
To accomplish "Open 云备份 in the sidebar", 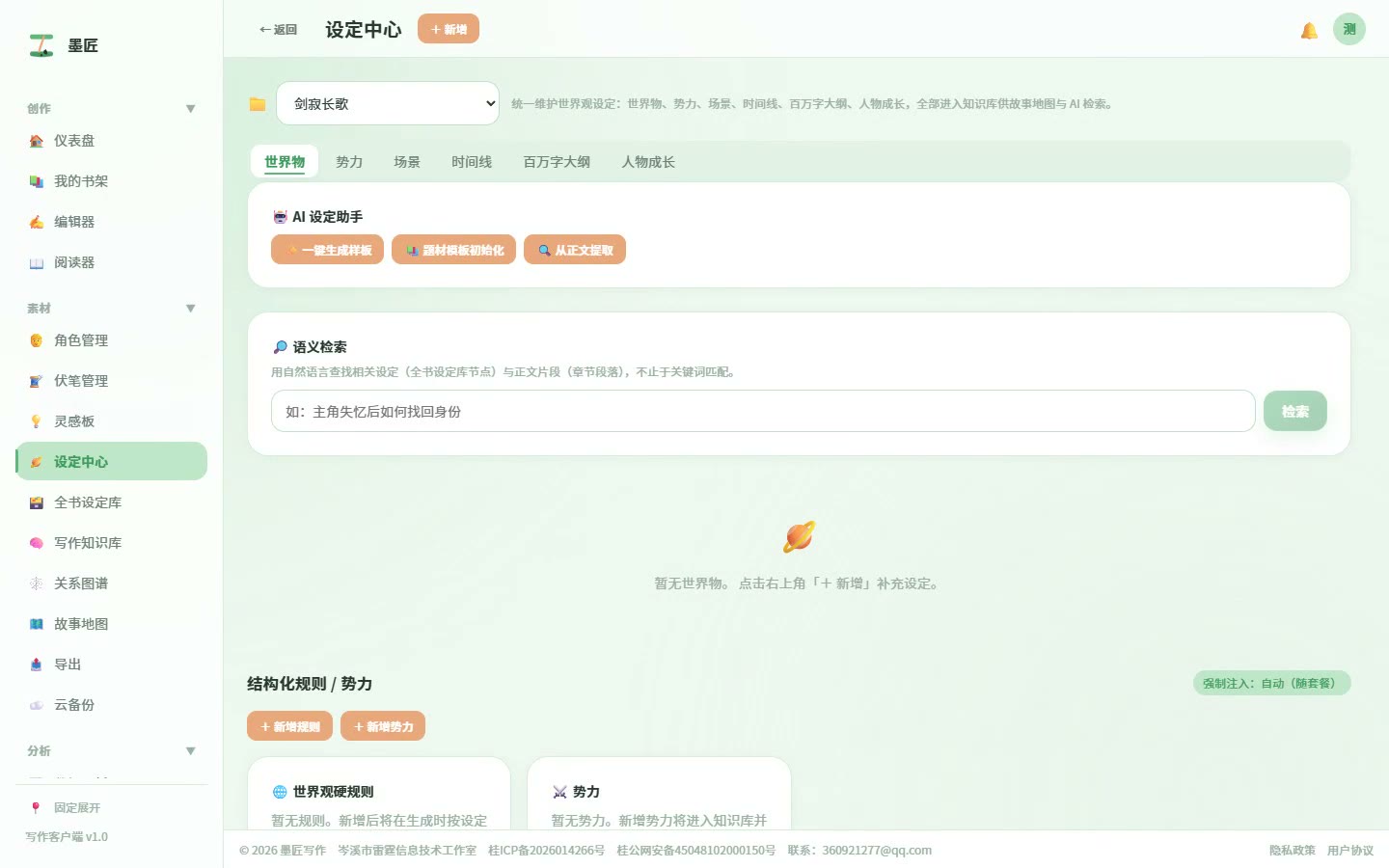I will click(x=111, y=705).
